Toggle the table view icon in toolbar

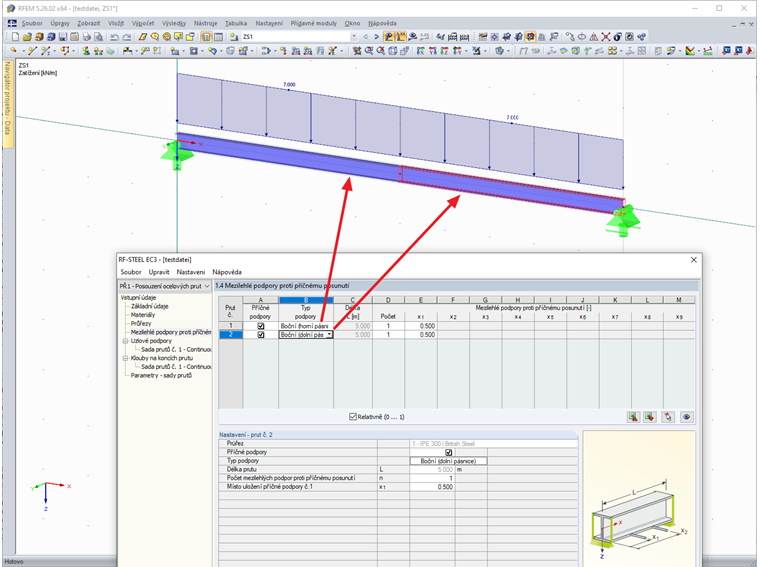[219, 37]
